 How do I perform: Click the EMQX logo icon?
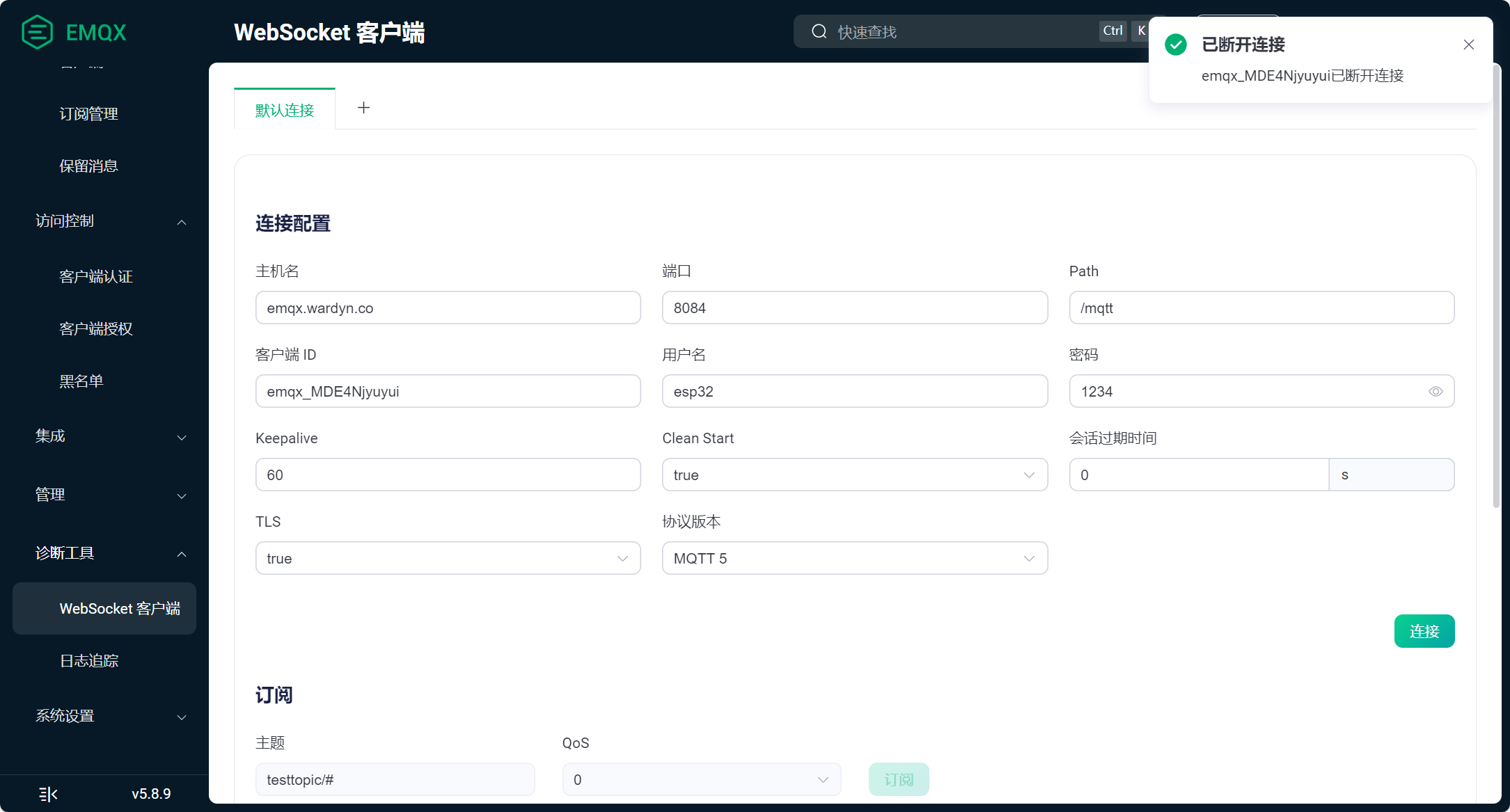(37, 32)
